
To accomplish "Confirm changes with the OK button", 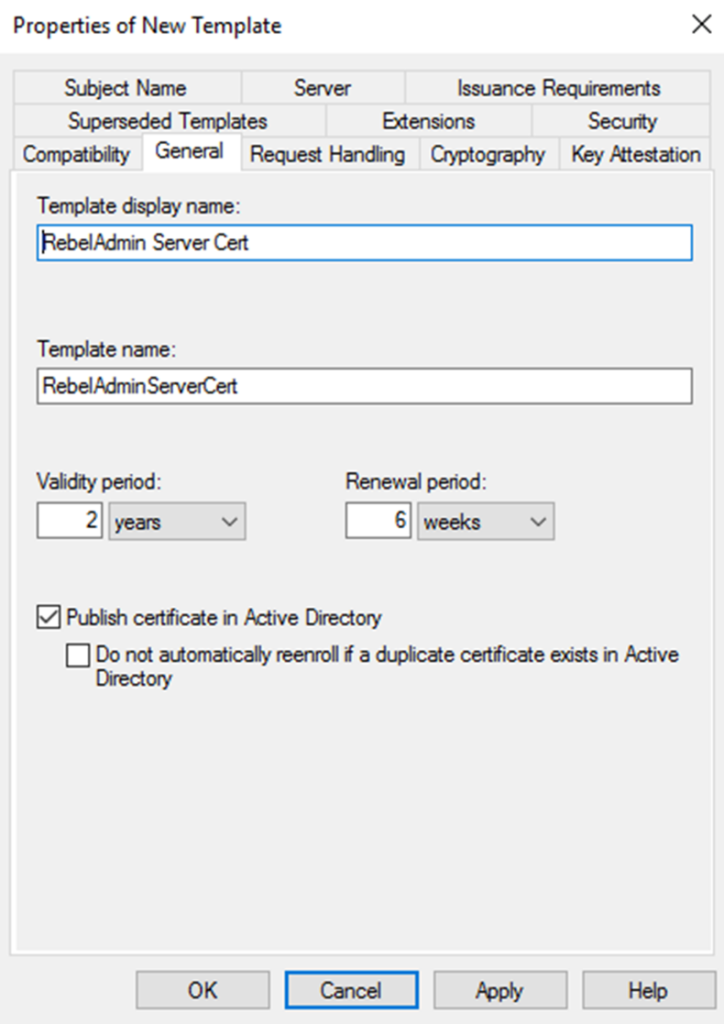I will 202,990.
